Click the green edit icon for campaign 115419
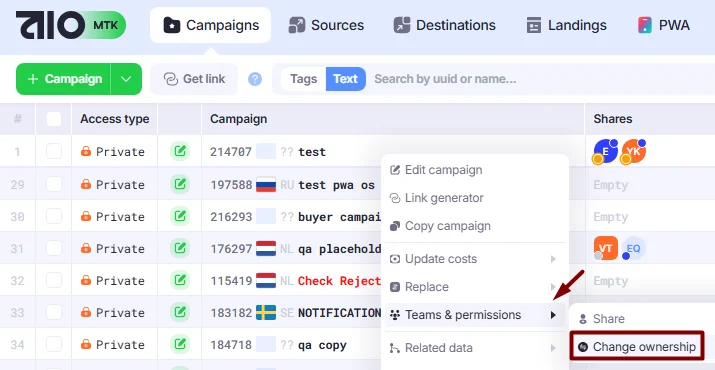The image size is (715, 370). click(x=180, y=280)
